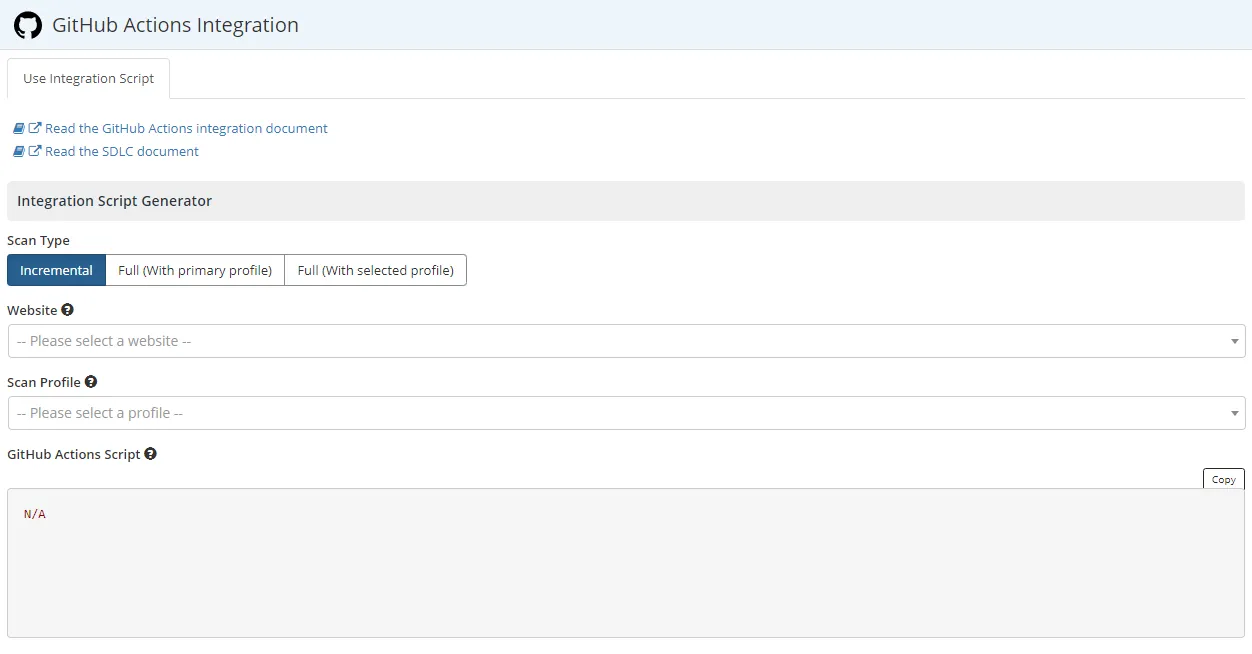Click the help icon next to Scan Profile

[x=91, y=382]
